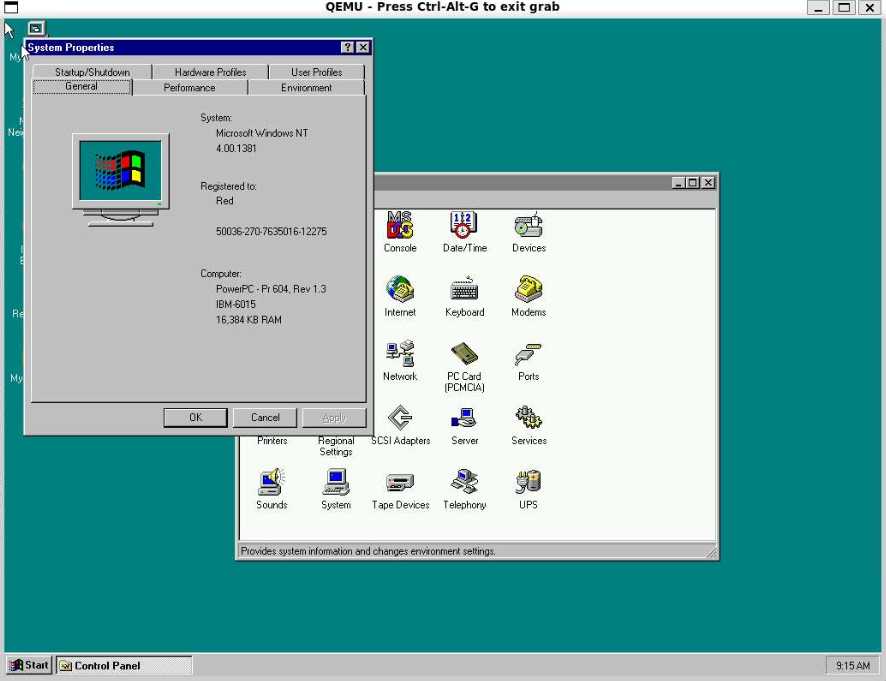This screenshot has width=886, height=681.
Task: Select the Keyboard icon
Action: click(x=464, y=289)
